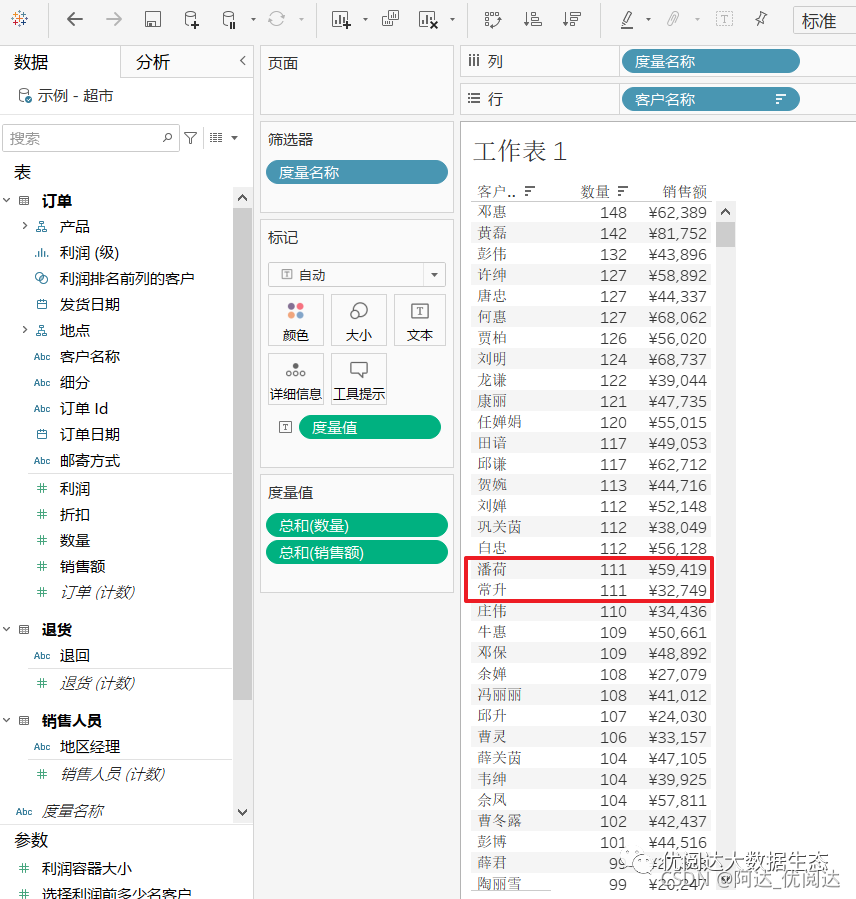Click the table vertical scrollbar thumb

tap(725, 234)
